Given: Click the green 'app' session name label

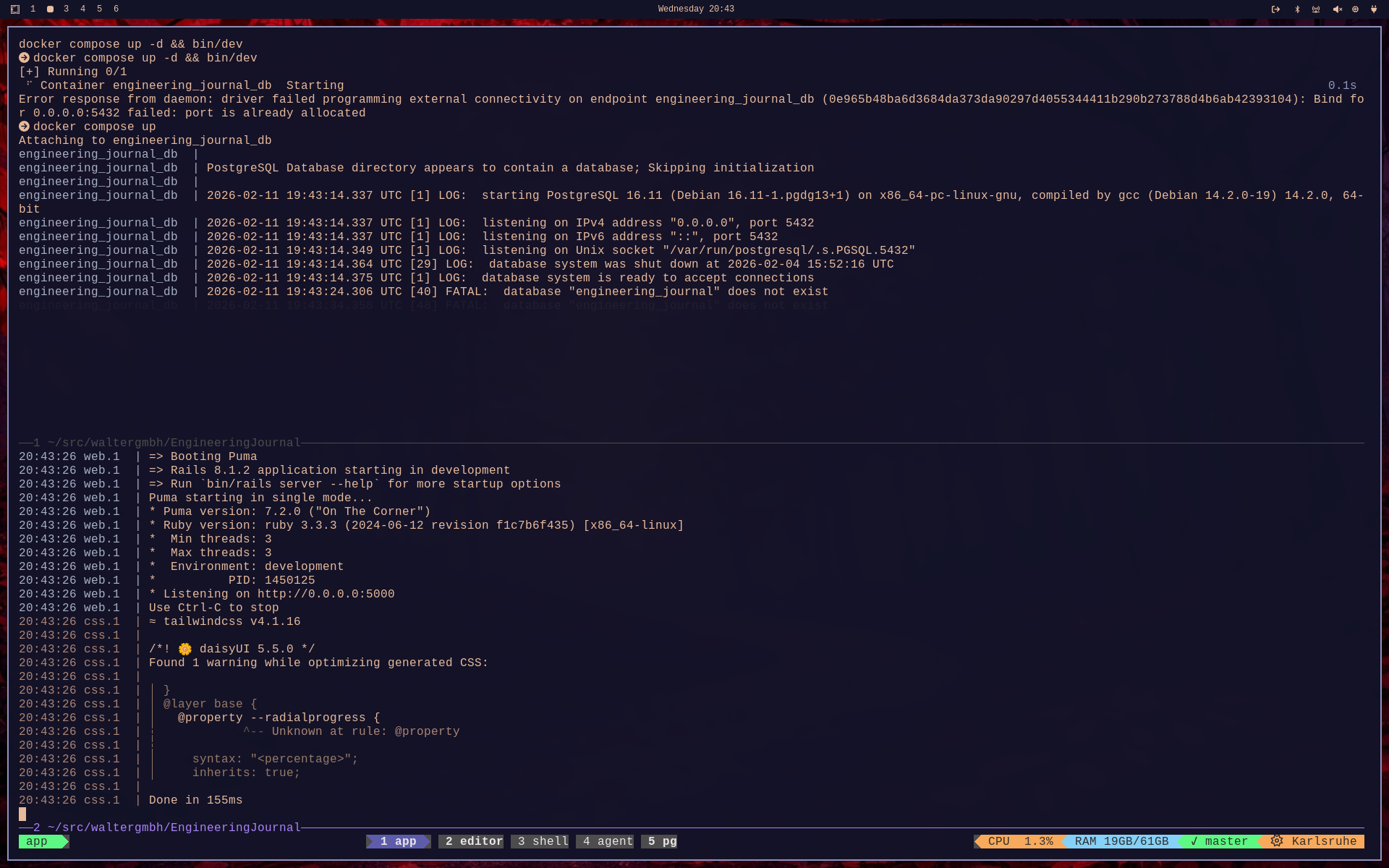Looking at the screenshot, I should pyautogui.click(x=37, y=841).
